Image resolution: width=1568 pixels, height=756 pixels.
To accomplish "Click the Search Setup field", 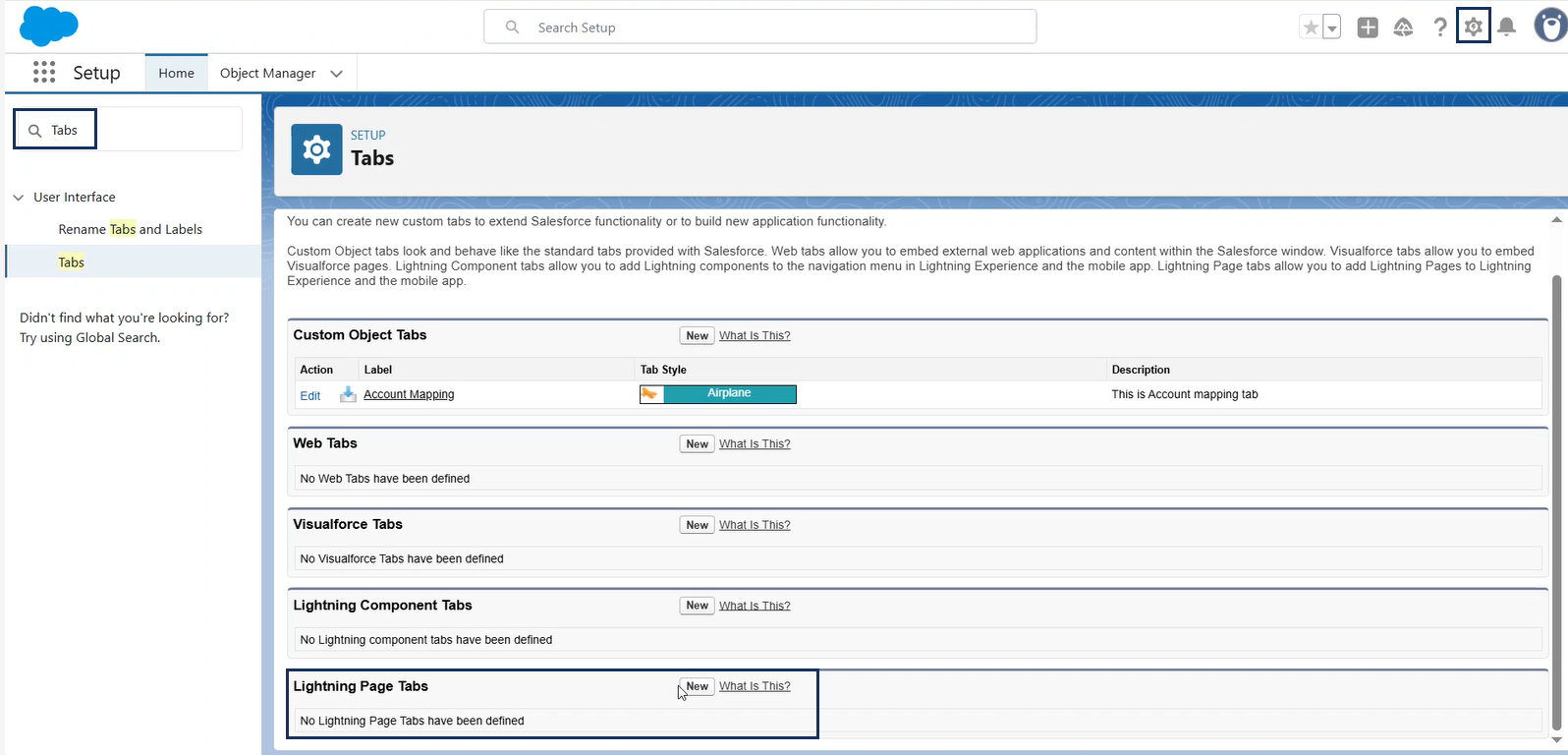I will tap(759, 28).
